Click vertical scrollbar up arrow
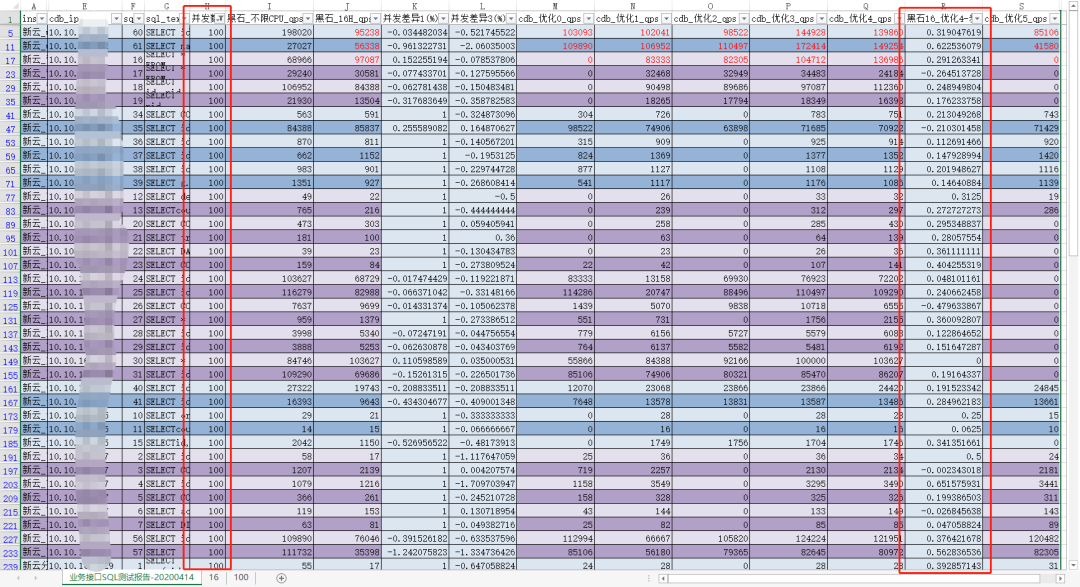 pyautogui.click(x=1073, y=6)
